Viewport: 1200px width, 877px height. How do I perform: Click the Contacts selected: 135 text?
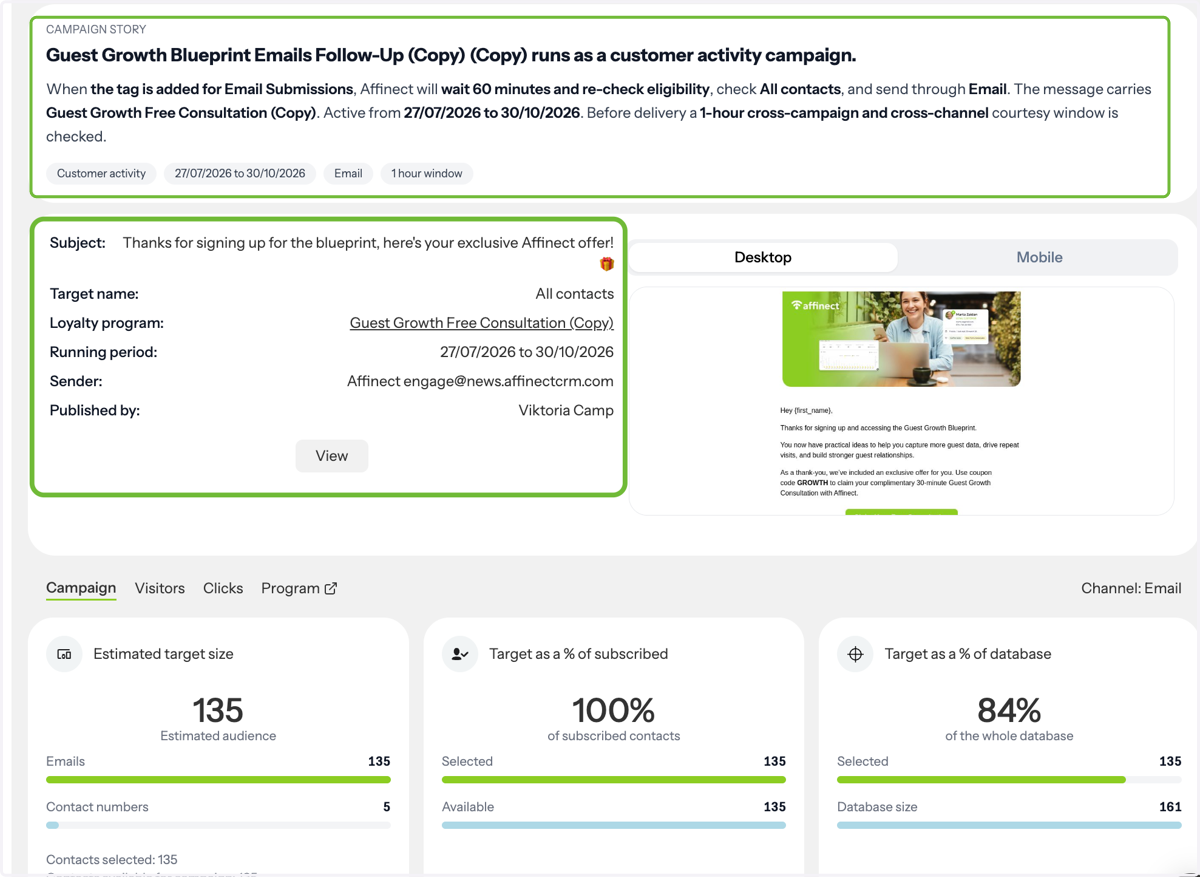[x=112, y=859]
